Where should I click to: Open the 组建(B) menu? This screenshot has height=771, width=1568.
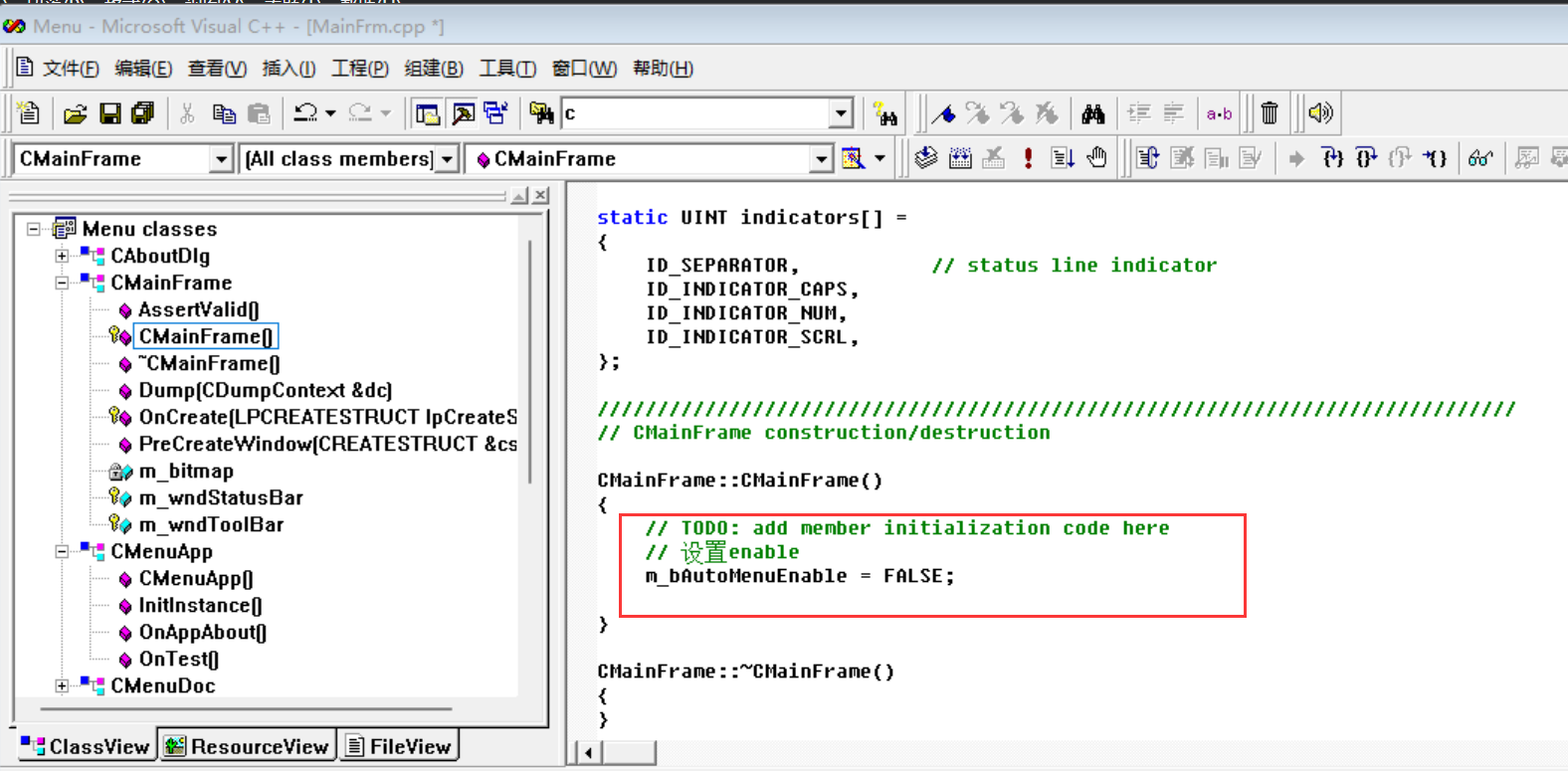(434, 68)
